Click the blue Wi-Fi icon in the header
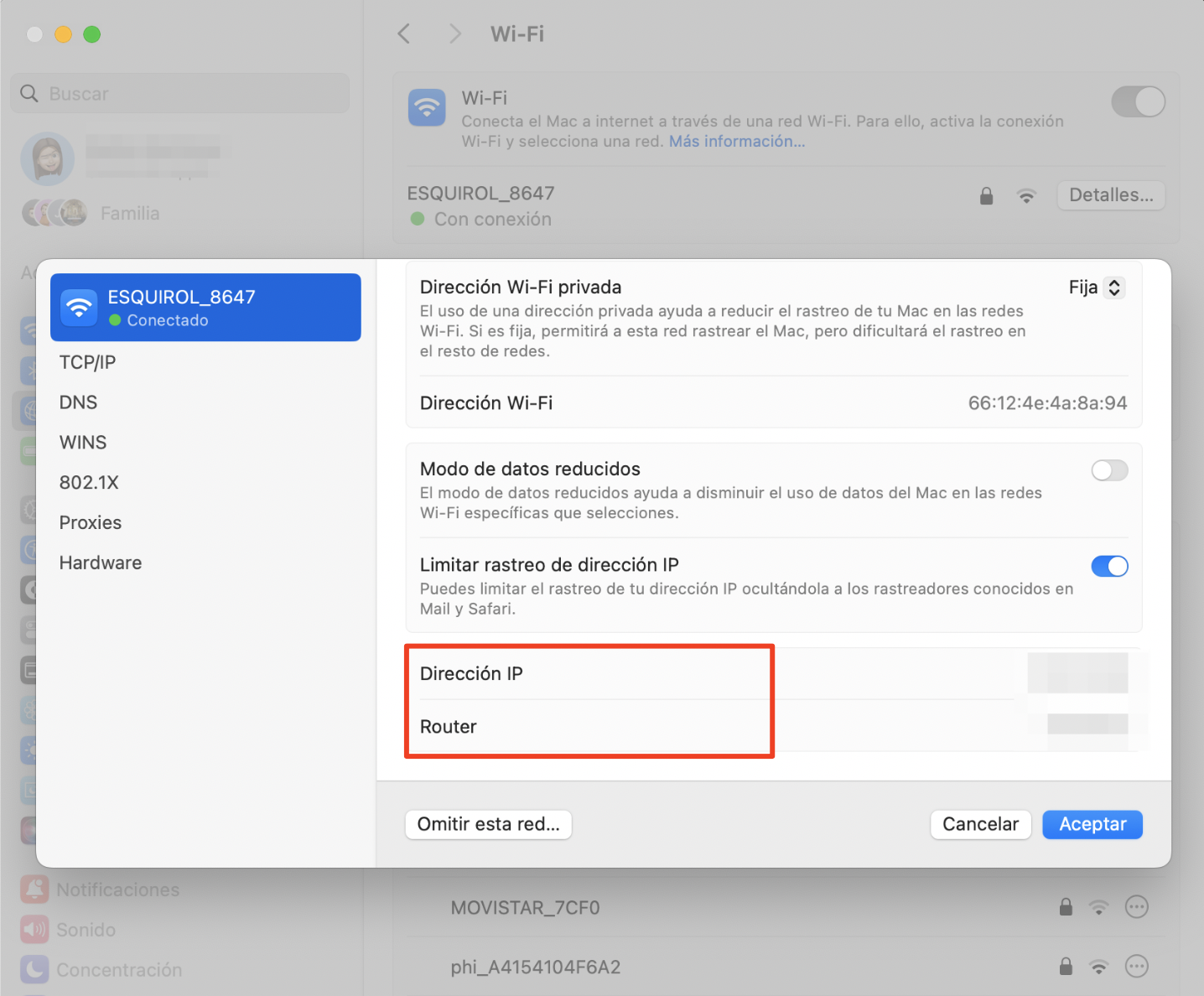Viewport: 1204px width, 996px height. (427, 108)
